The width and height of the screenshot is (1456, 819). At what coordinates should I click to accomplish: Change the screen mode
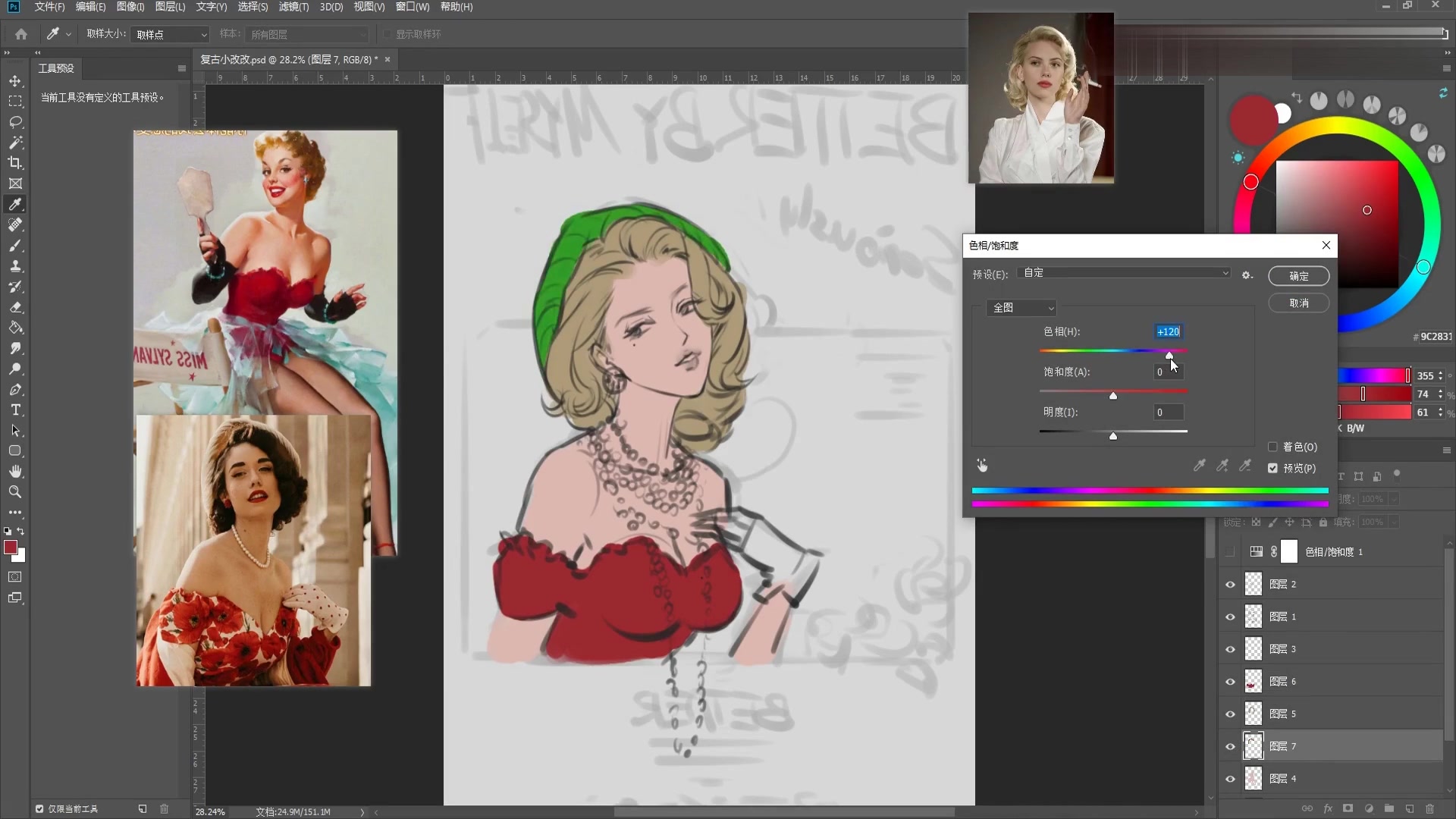(x=15, y=598)
